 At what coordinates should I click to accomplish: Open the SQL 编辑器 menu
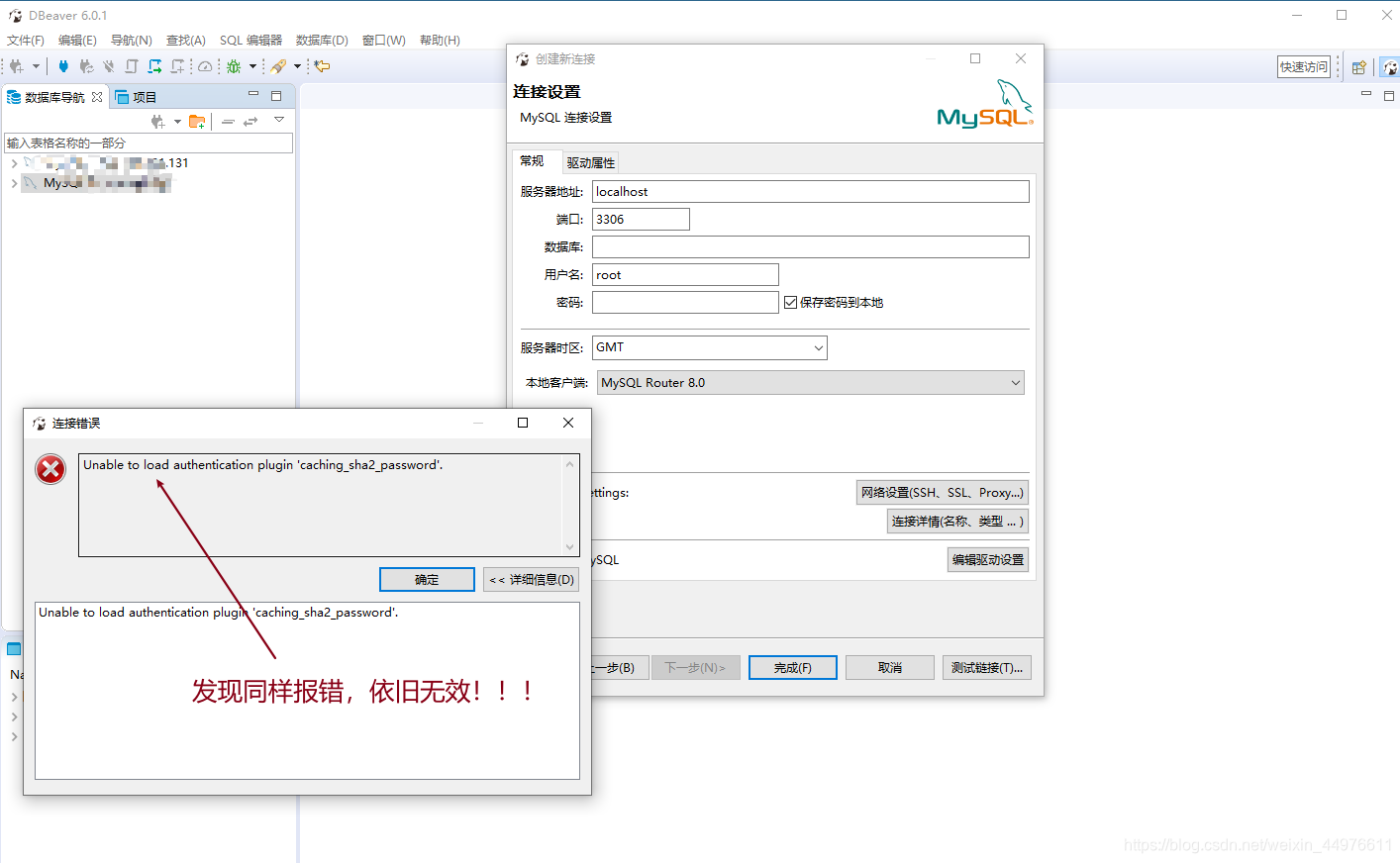tap(250, 41)
